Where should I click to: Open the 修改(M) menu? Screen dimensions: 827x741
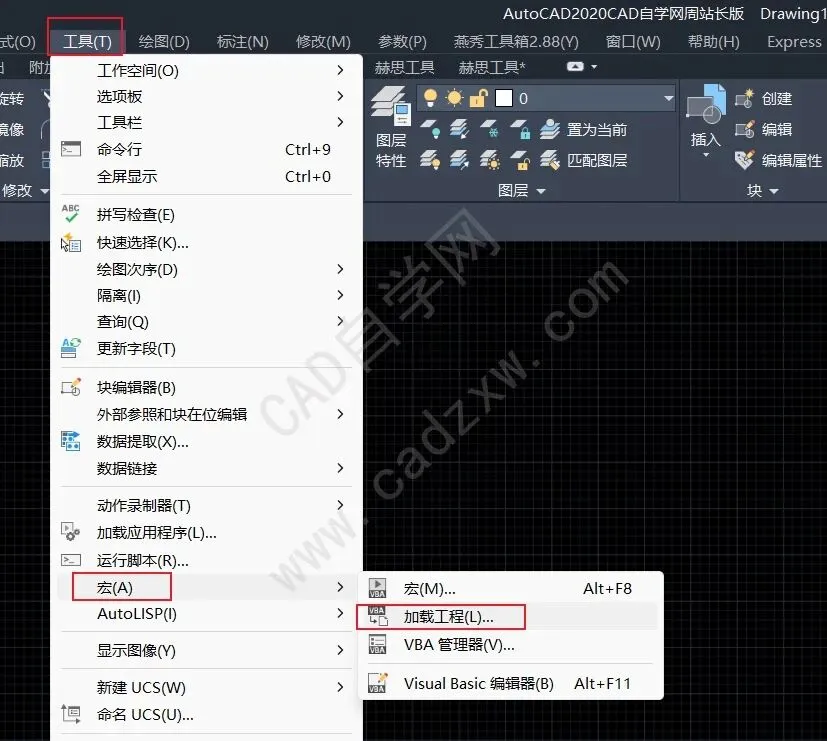pos(323,41)
